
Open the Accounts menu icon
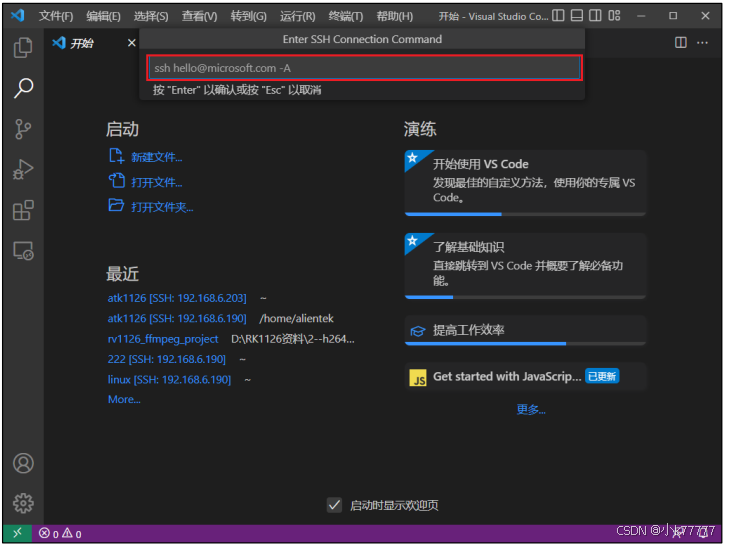coord(23,463)
